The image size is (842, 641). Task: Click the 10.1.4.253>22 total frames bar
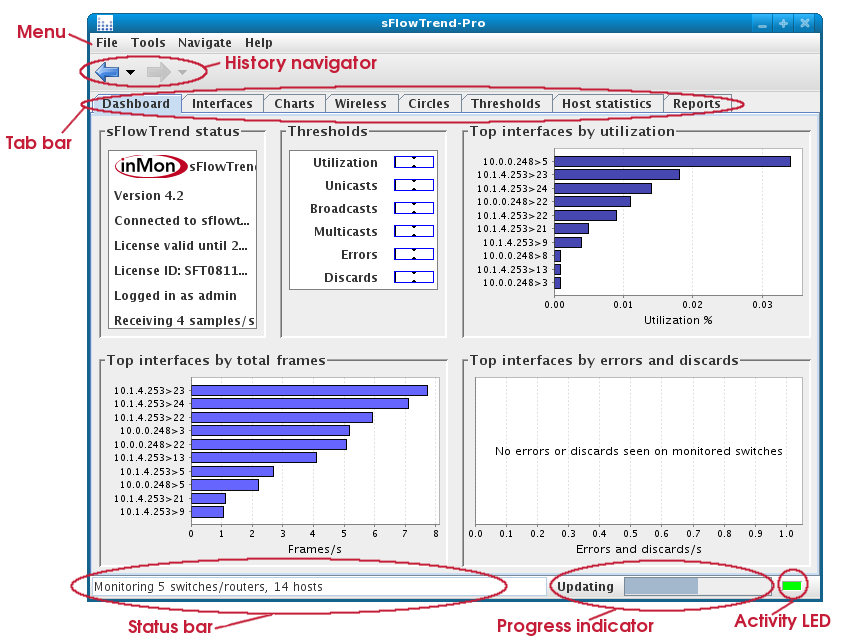(282, 417)
